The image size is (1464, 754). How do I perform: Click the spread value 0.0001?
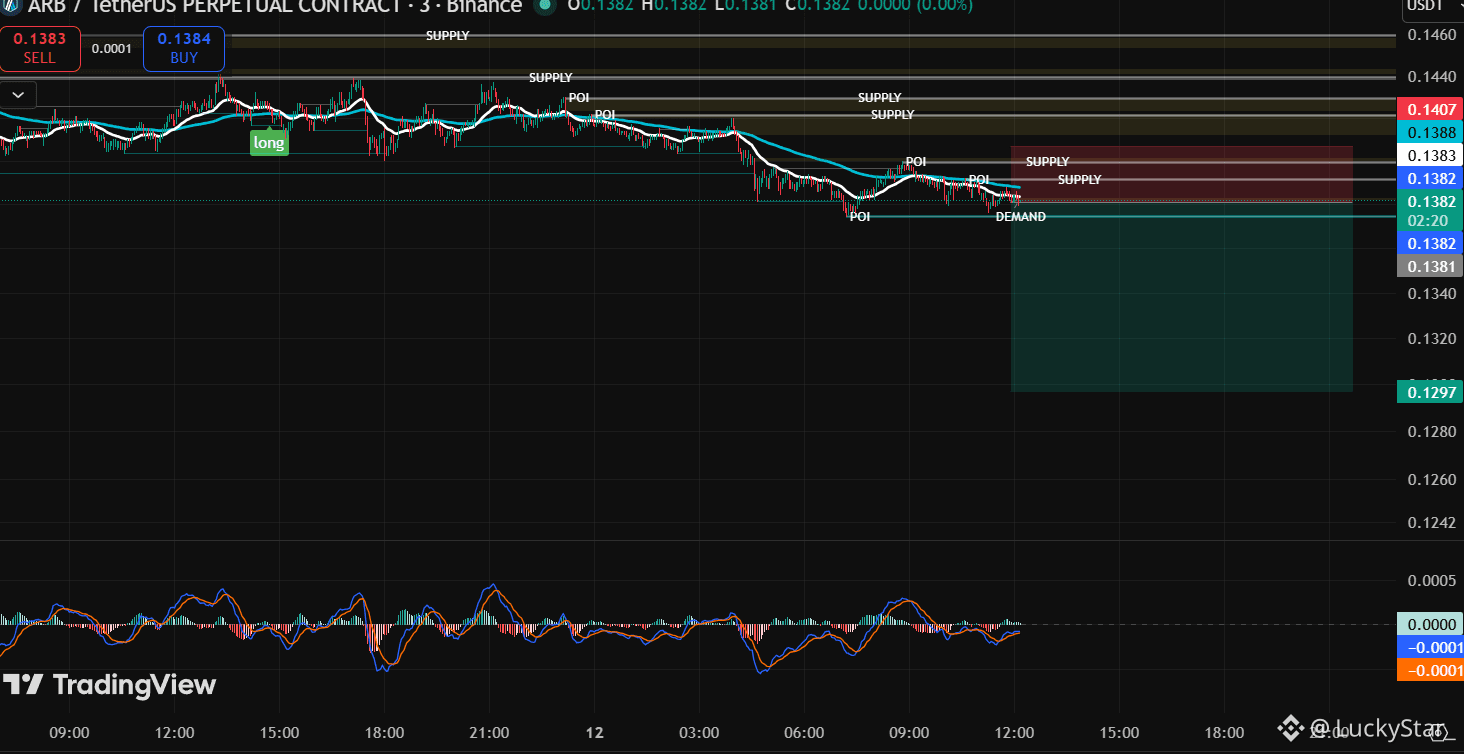tap(111, 48)
